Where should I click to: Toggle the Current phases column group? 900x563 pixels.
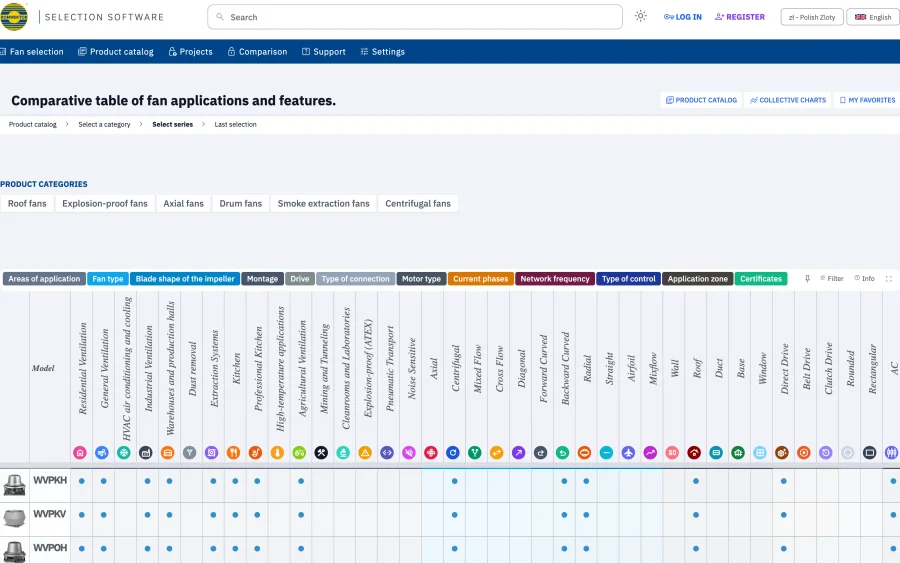tap(480, 279)
